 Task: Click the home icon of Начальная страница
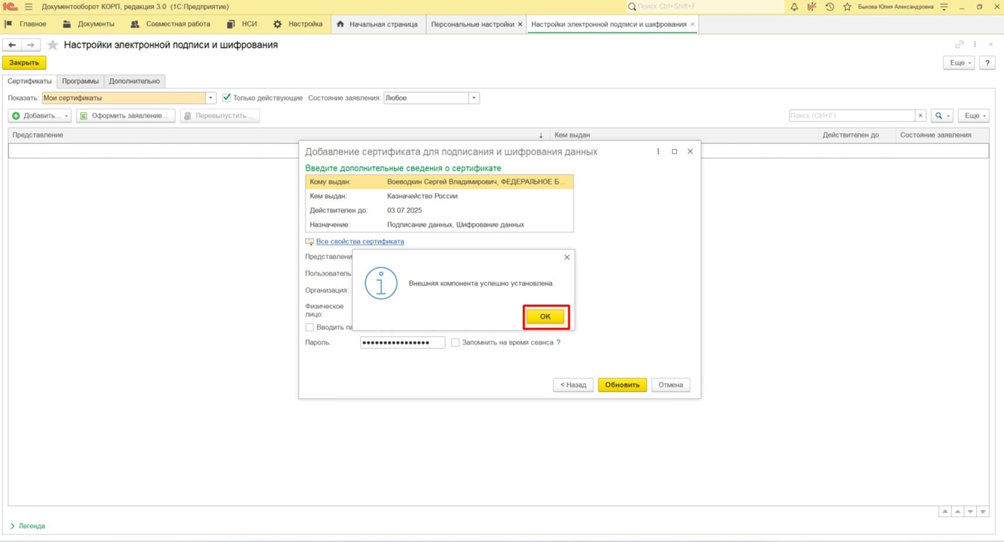point(341,24)
